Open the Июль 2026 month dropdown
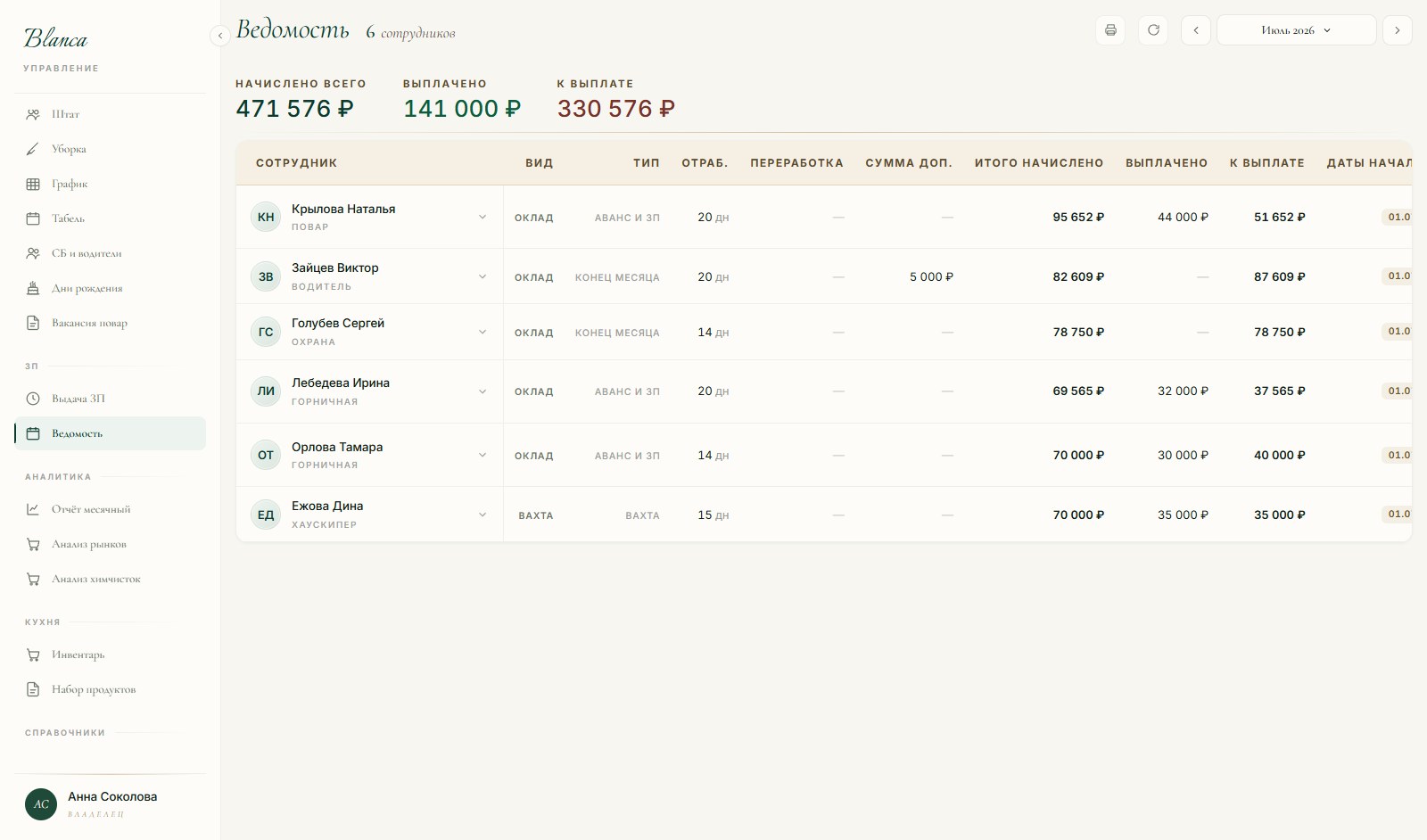Viewport: 1427px width, 840px height. point(1296,30)
